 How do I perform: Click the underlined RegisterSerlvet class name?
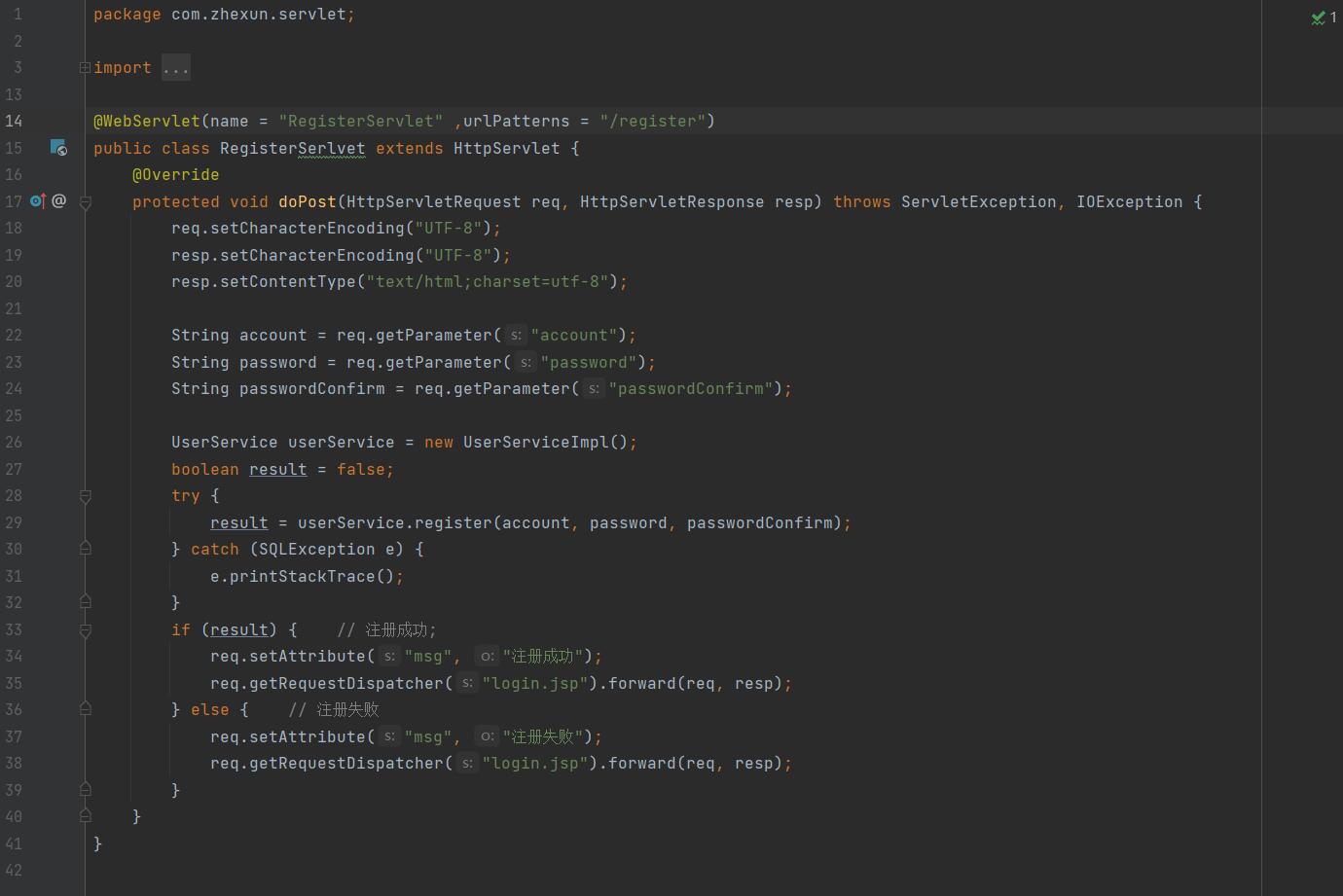click(293, 149)
